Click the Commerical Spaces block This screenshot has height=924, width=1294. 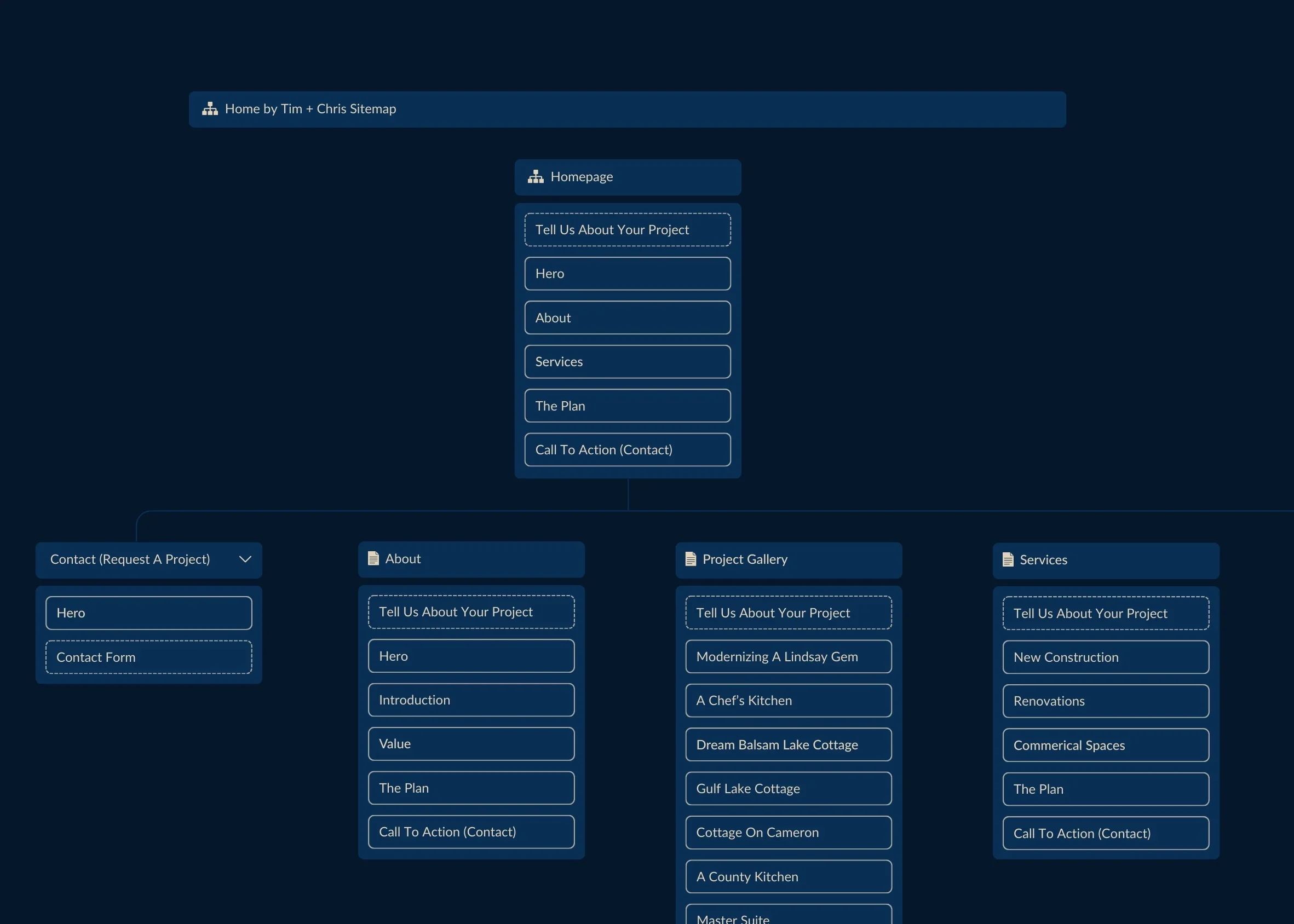[1105, 746]
